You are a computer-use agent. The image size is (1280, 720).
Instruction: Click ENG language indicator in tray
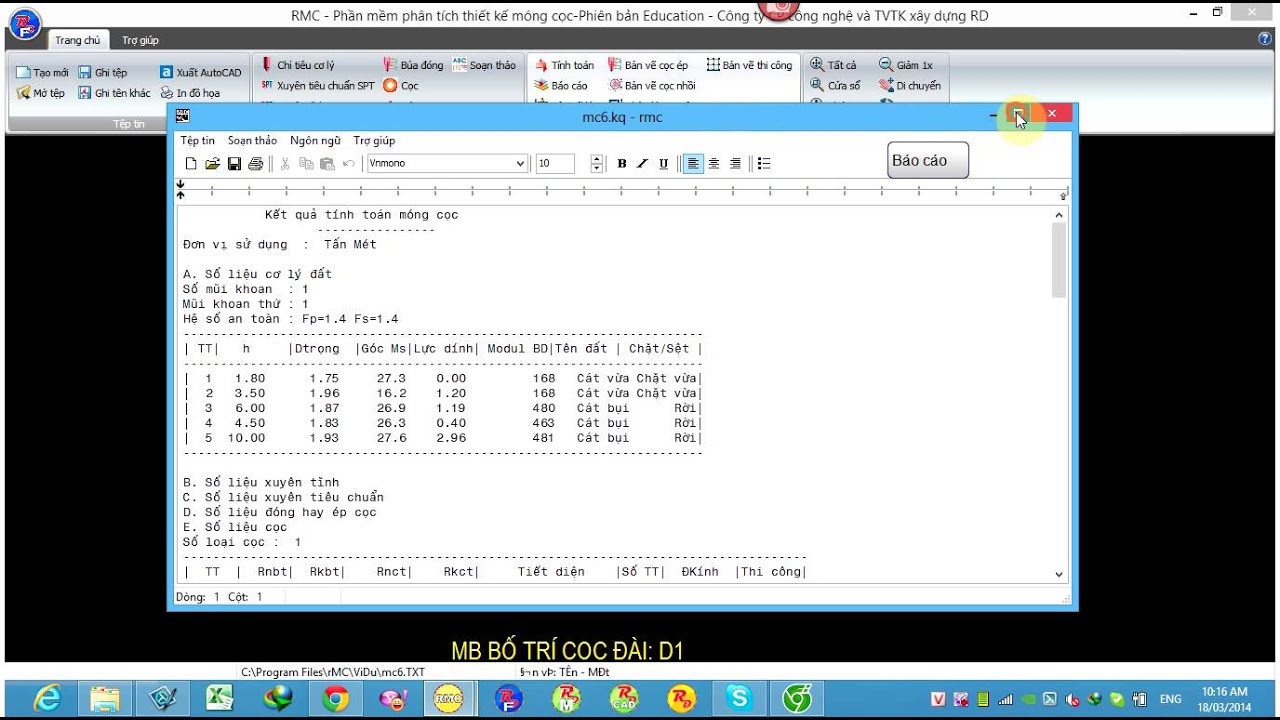(x=1170, y=699)
